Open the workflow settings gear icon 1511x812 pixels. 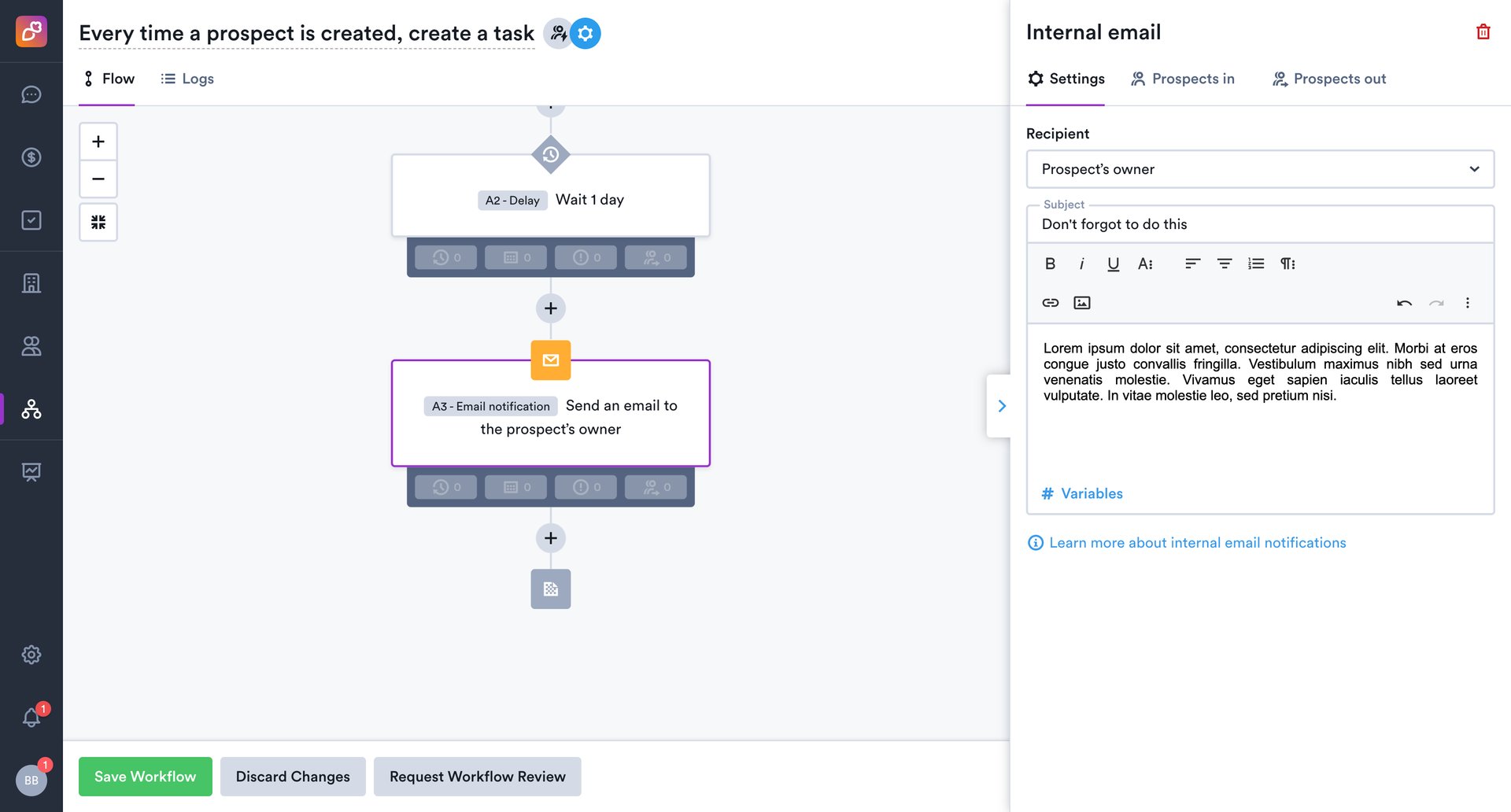coord(584,33)
